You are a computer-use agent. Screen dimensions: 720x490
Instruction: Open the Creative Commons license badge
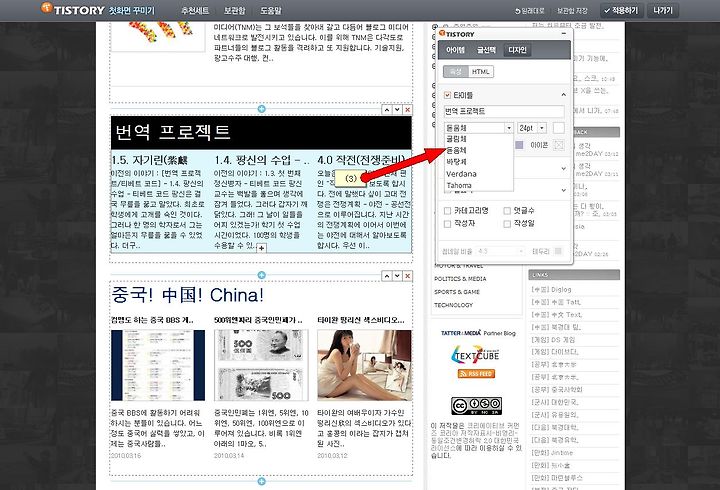pos(476,406)
